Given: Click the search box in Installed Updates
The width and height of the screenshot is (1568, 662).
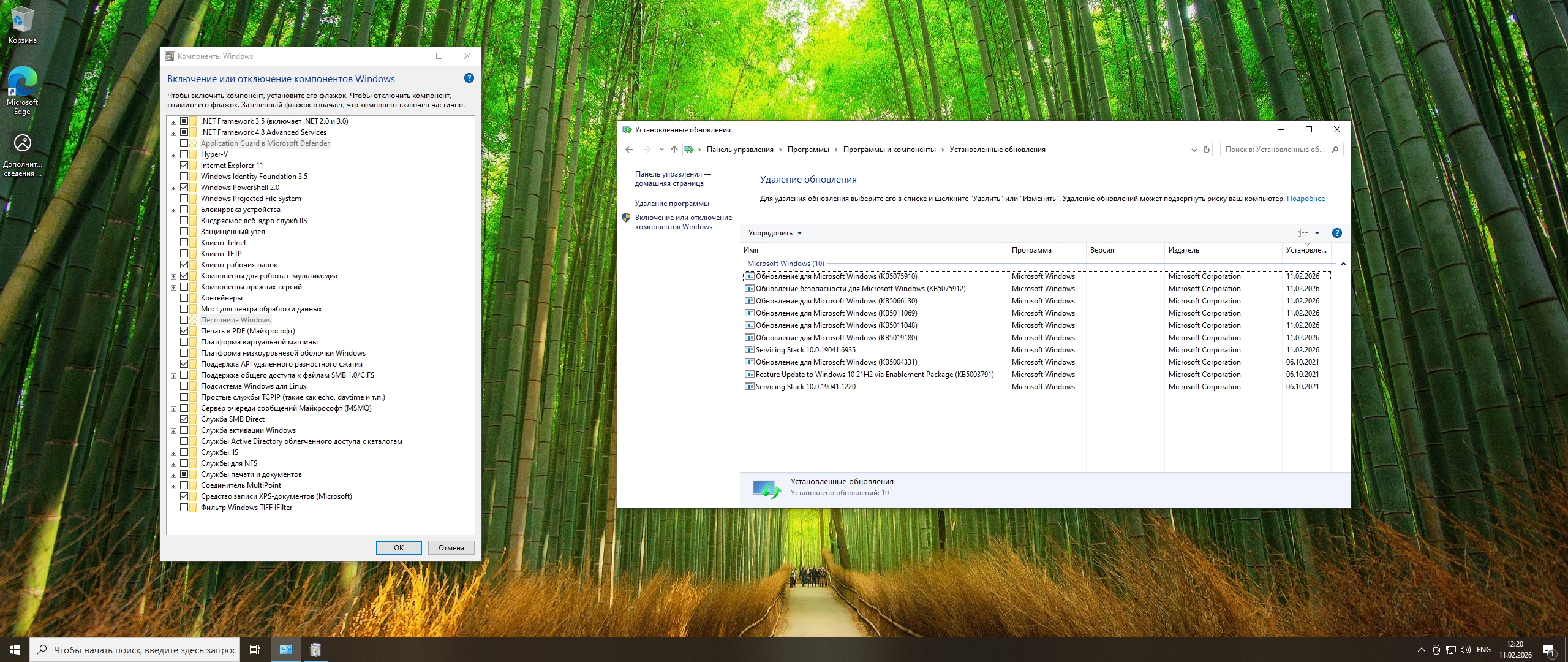Looking at the screenshot, I should click(1274, 150).
